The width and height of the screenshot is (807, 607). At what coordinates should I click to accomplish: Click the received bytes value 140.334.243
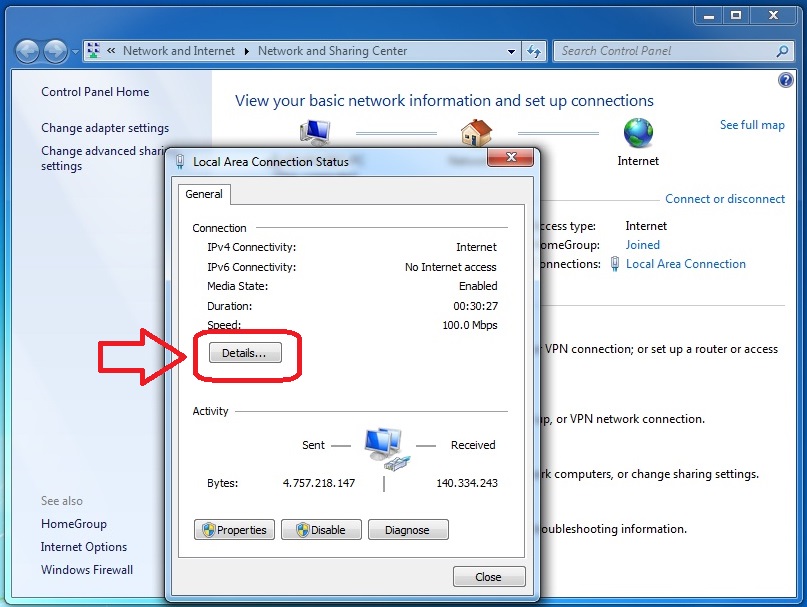coord(467,483)
